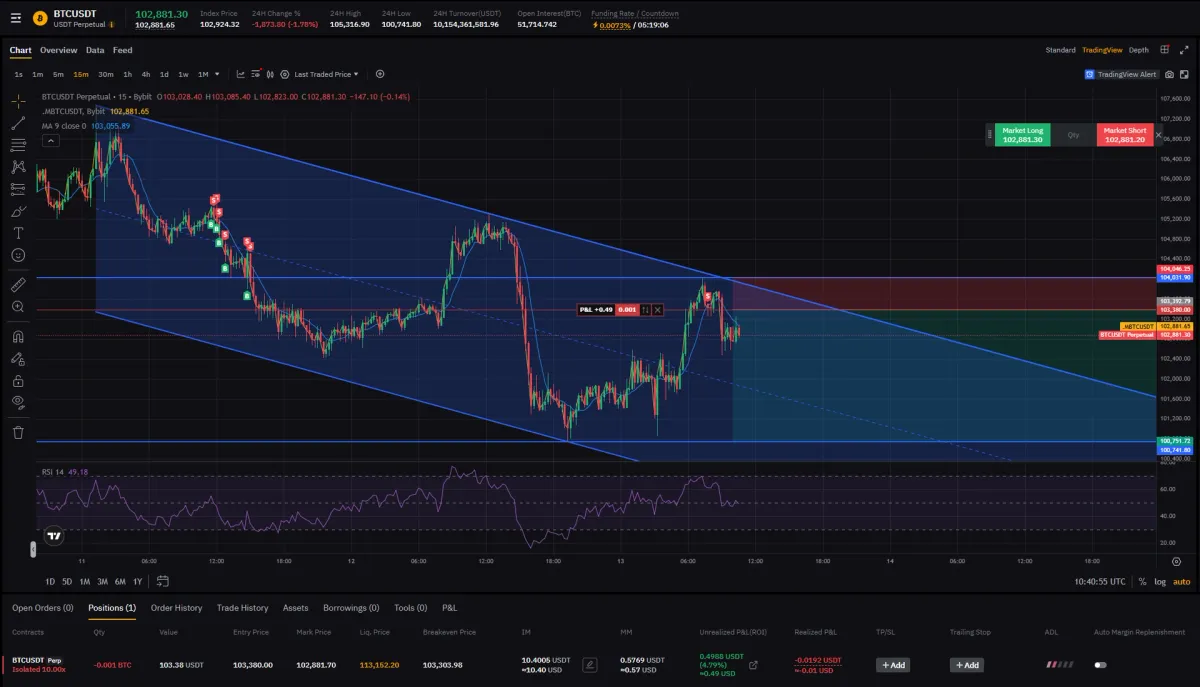1200x687 pixels.
Task: Add a Trailing Stop to the position
Action: pyautogui.click(x=966, y=665)
